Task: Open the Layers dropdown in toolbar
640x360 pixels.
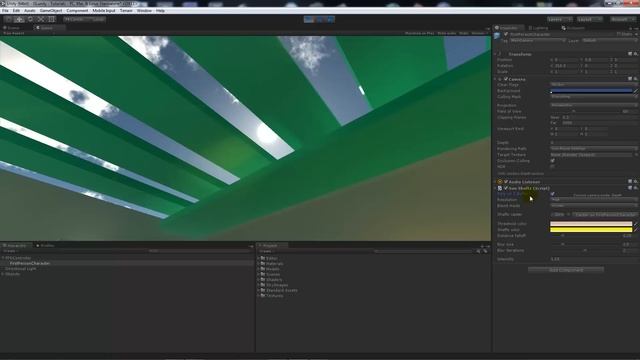Action: (560, 19)
